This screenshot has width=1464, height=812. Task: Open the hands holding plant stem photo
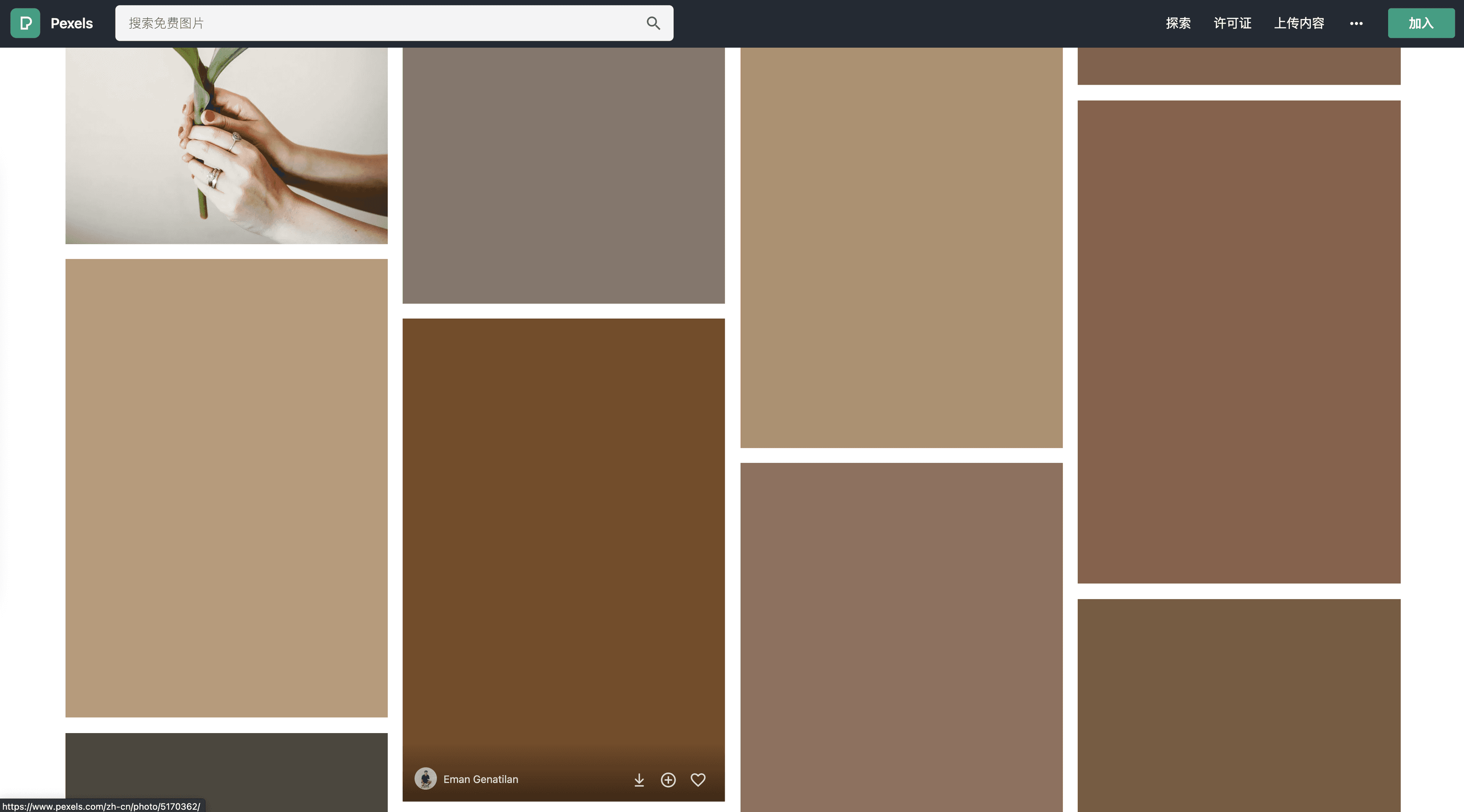pyautogui.click(x=226, y=146)
